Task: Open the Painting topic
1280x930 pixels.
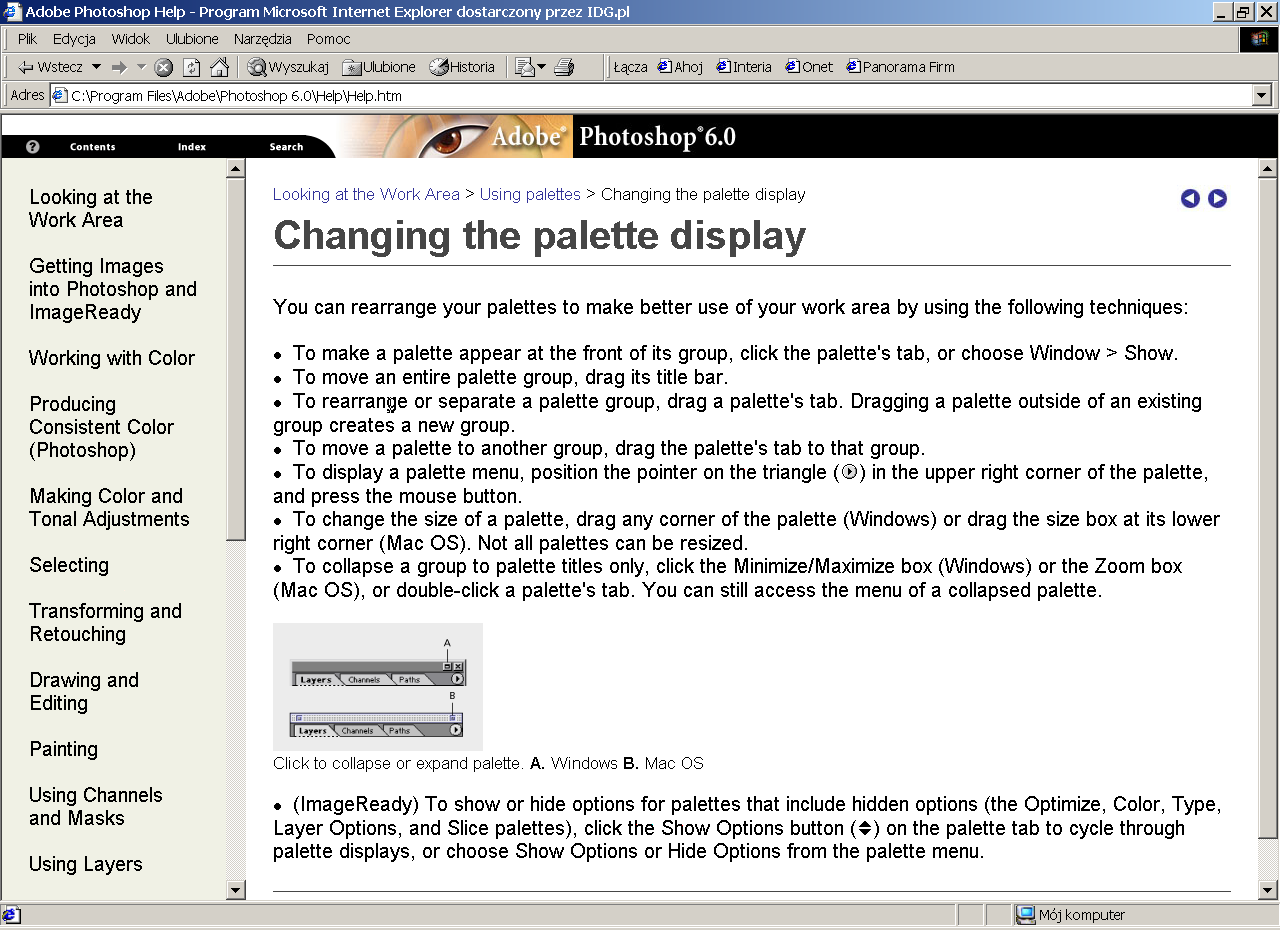Action: (x=64, y=749)
